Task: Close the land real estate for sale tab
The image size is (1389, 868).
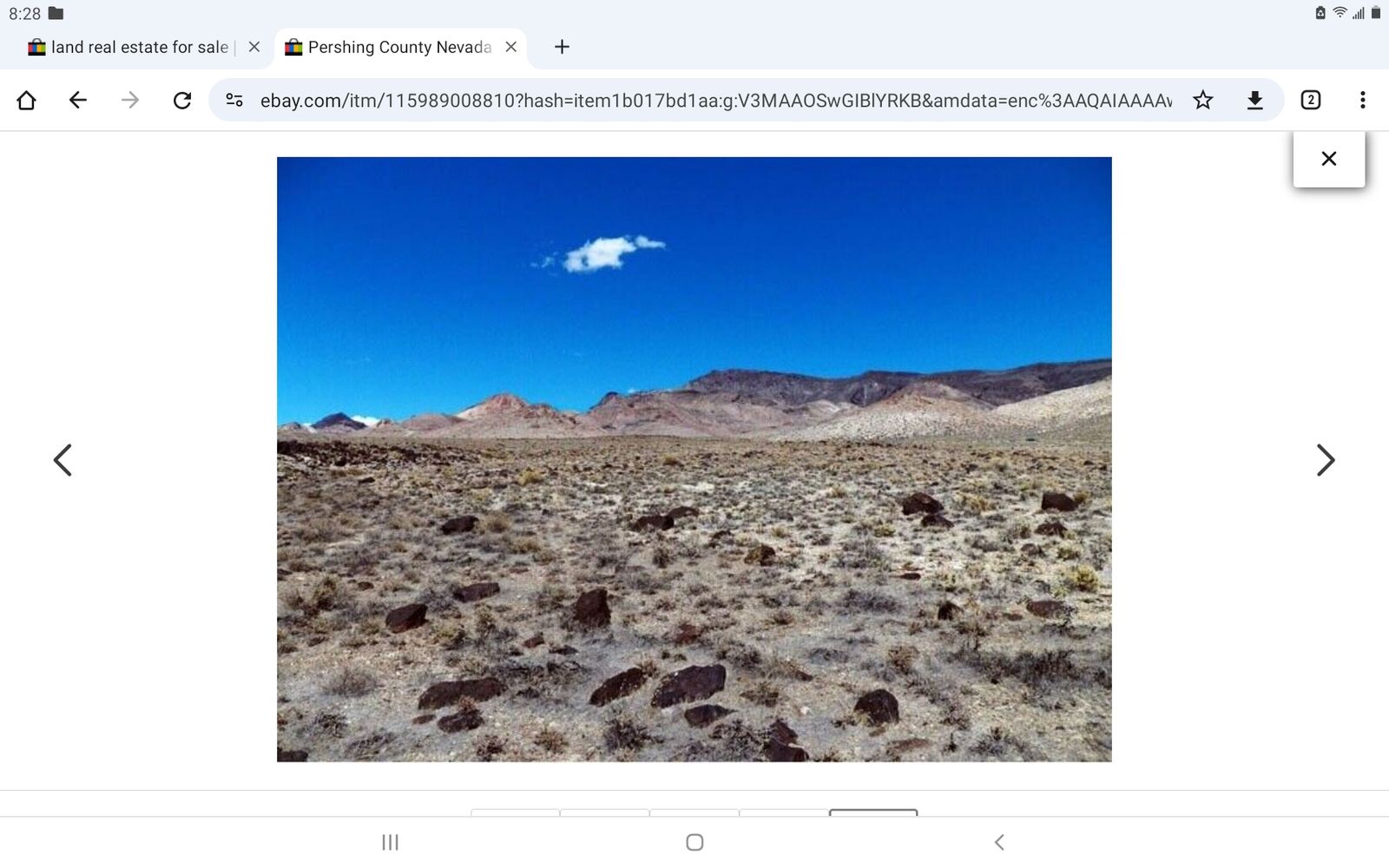Action: 254,47
